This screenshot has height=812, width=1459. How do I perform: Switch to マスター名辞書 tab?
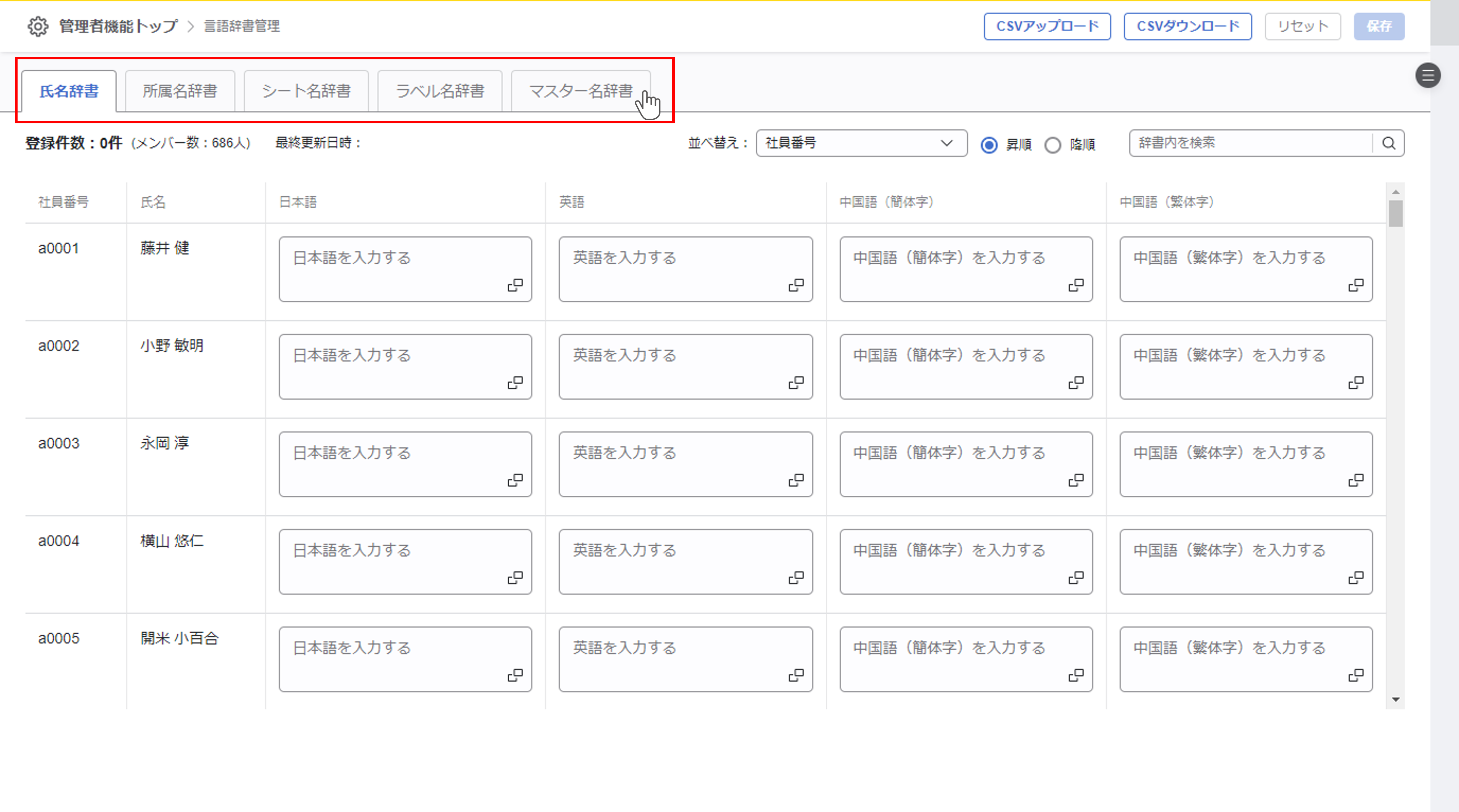tap(581, 91)
